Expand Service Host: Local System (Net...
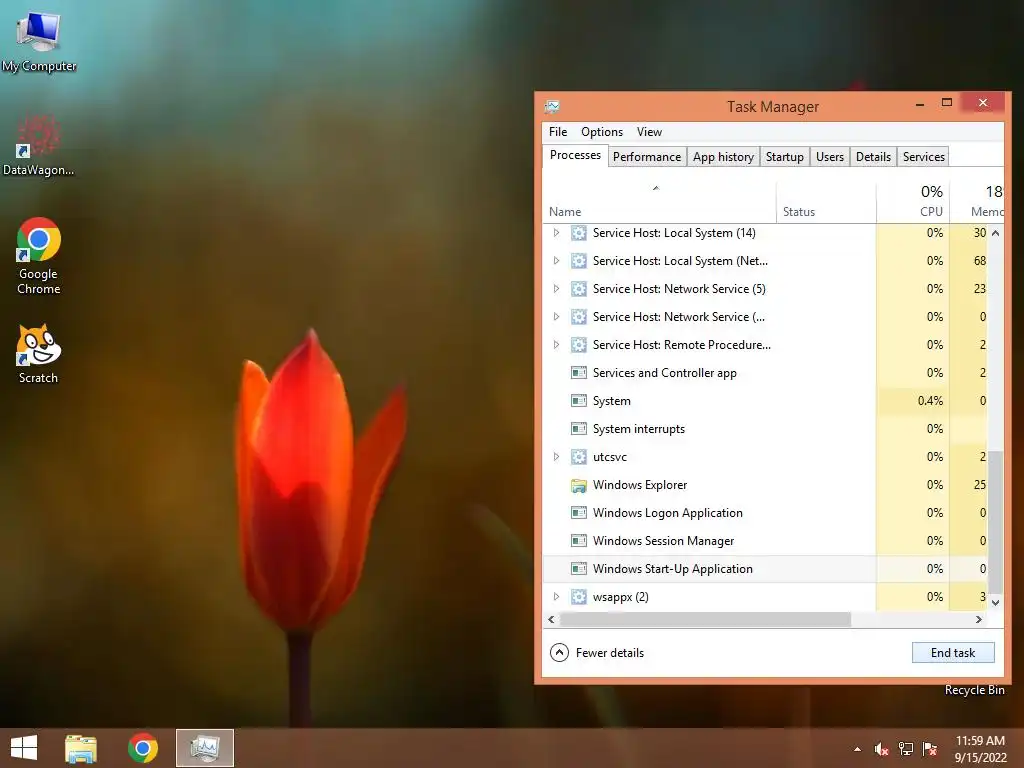The height and width of the screenshot is (768, 1024). point(556,261)
